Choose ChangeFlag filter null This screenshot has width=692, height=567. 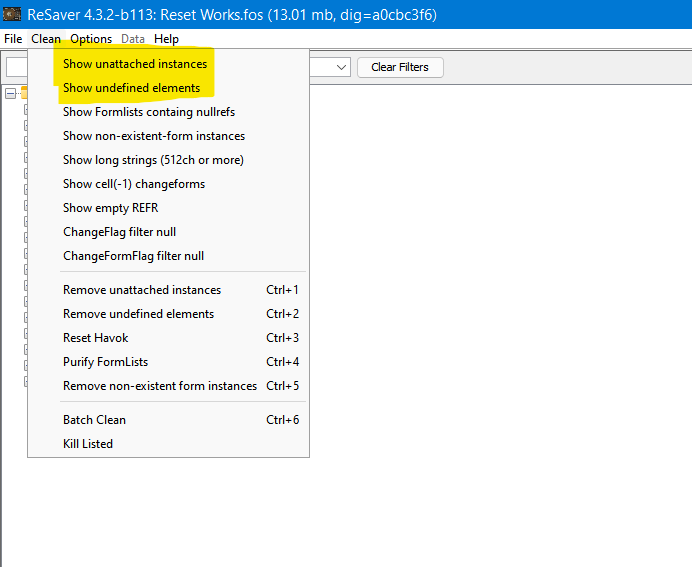point(119,232)
